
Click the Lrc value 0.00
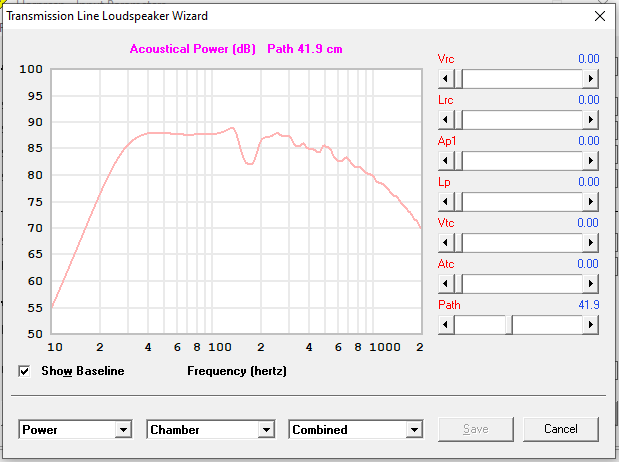589,100
